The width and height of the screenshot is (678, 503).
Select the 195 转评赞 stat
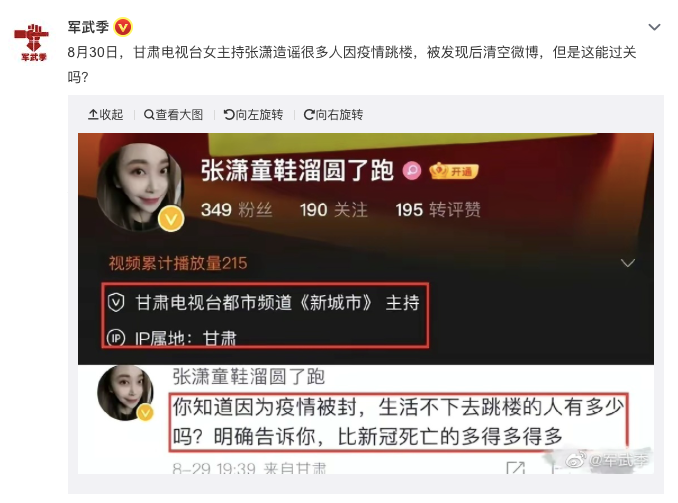click(438, 210)
